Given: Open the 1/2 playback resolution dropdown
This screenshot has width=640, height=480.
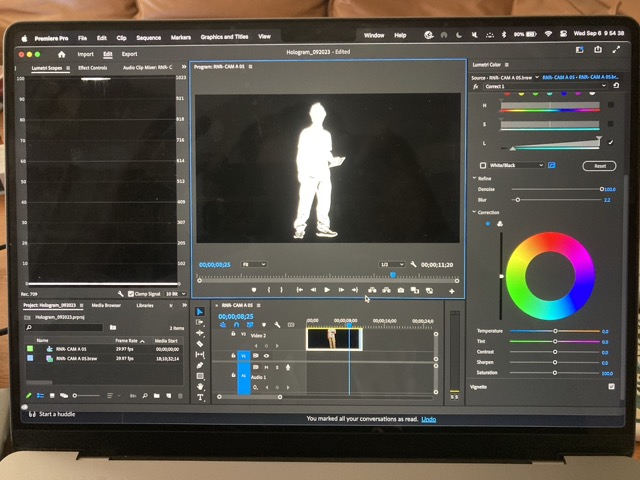Looking at the screenshot, I should (391, 265).
